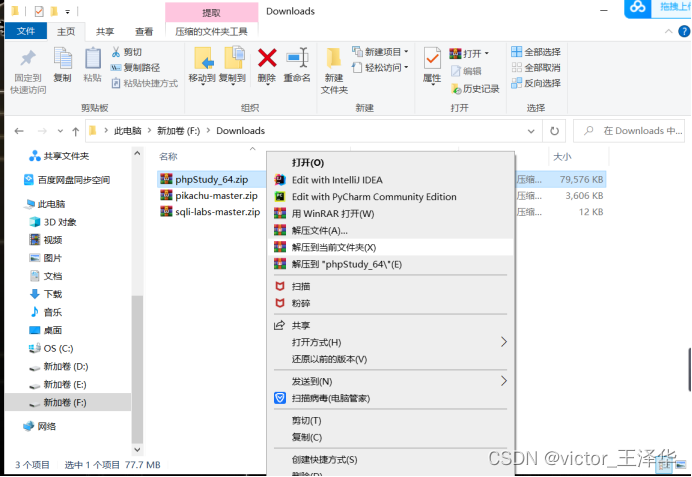Click the 大小 column header
The image size is (692, 477).
pos(562,157)
